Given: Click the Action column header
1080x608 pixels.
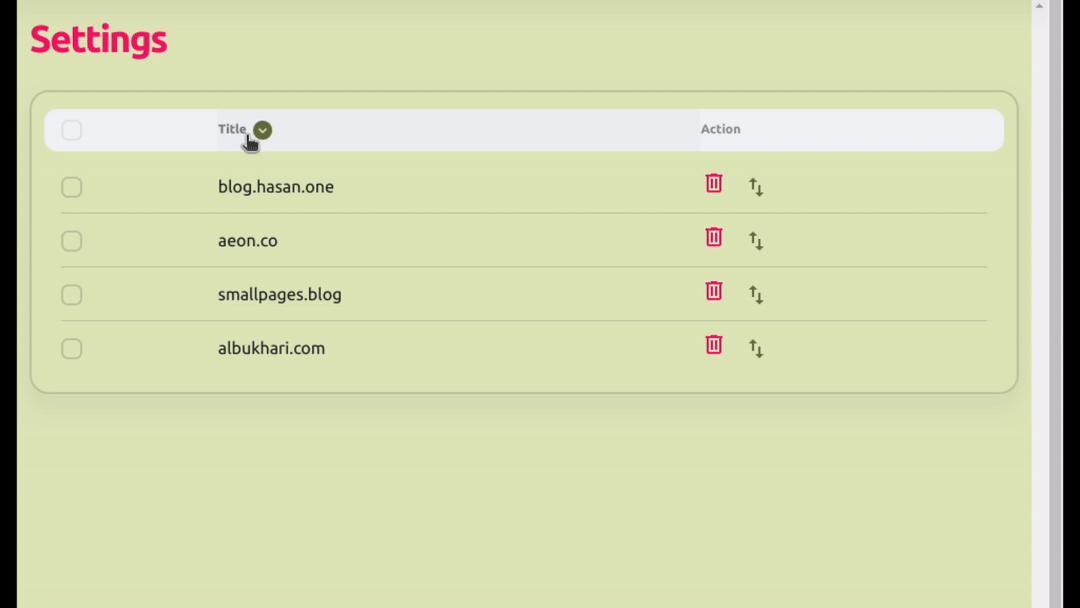Looking at the screenshot, I should coord(720,129).
